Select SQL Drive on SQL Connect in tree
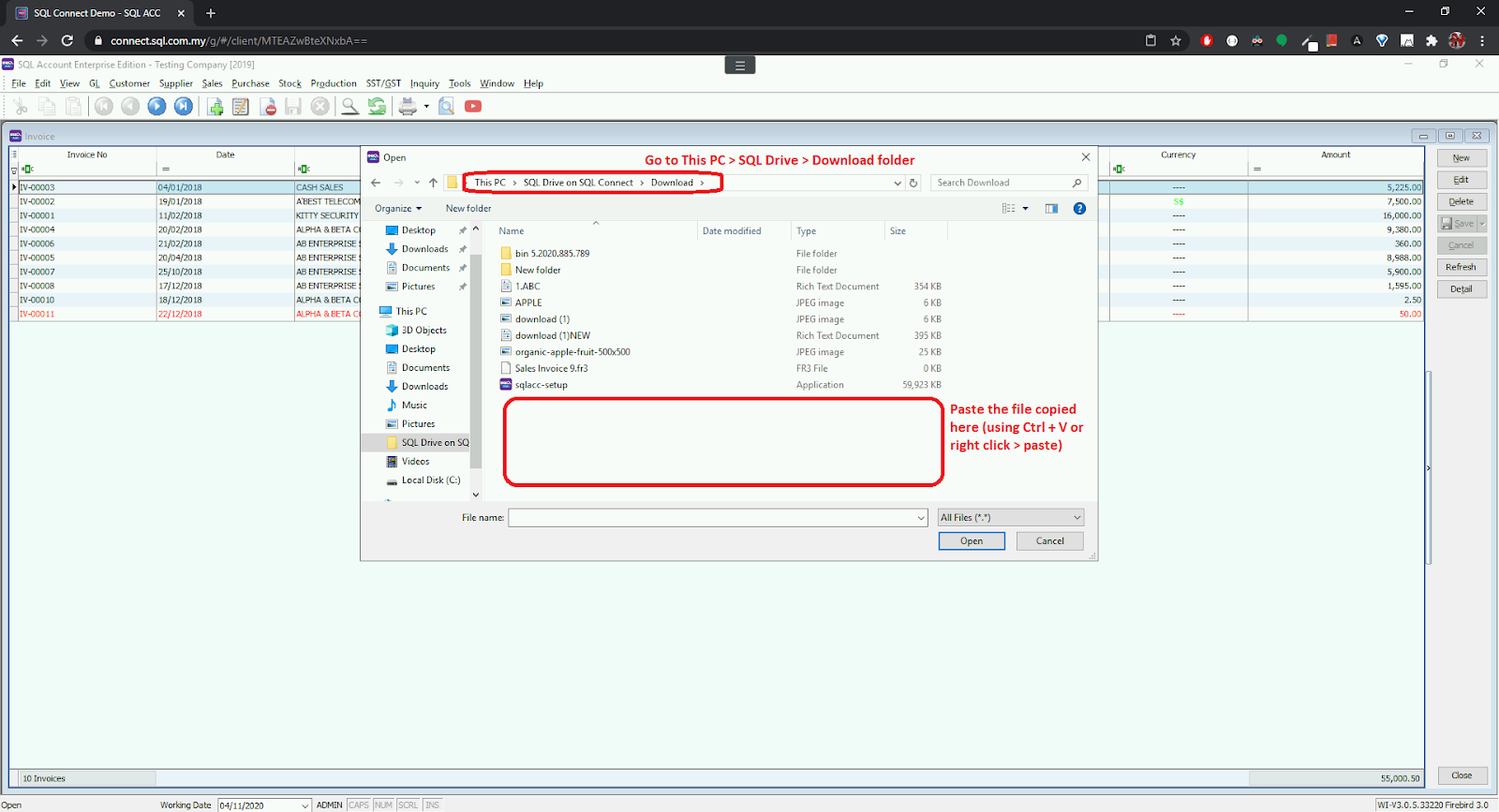This screenshot has height=812, width=1499. 427,443
